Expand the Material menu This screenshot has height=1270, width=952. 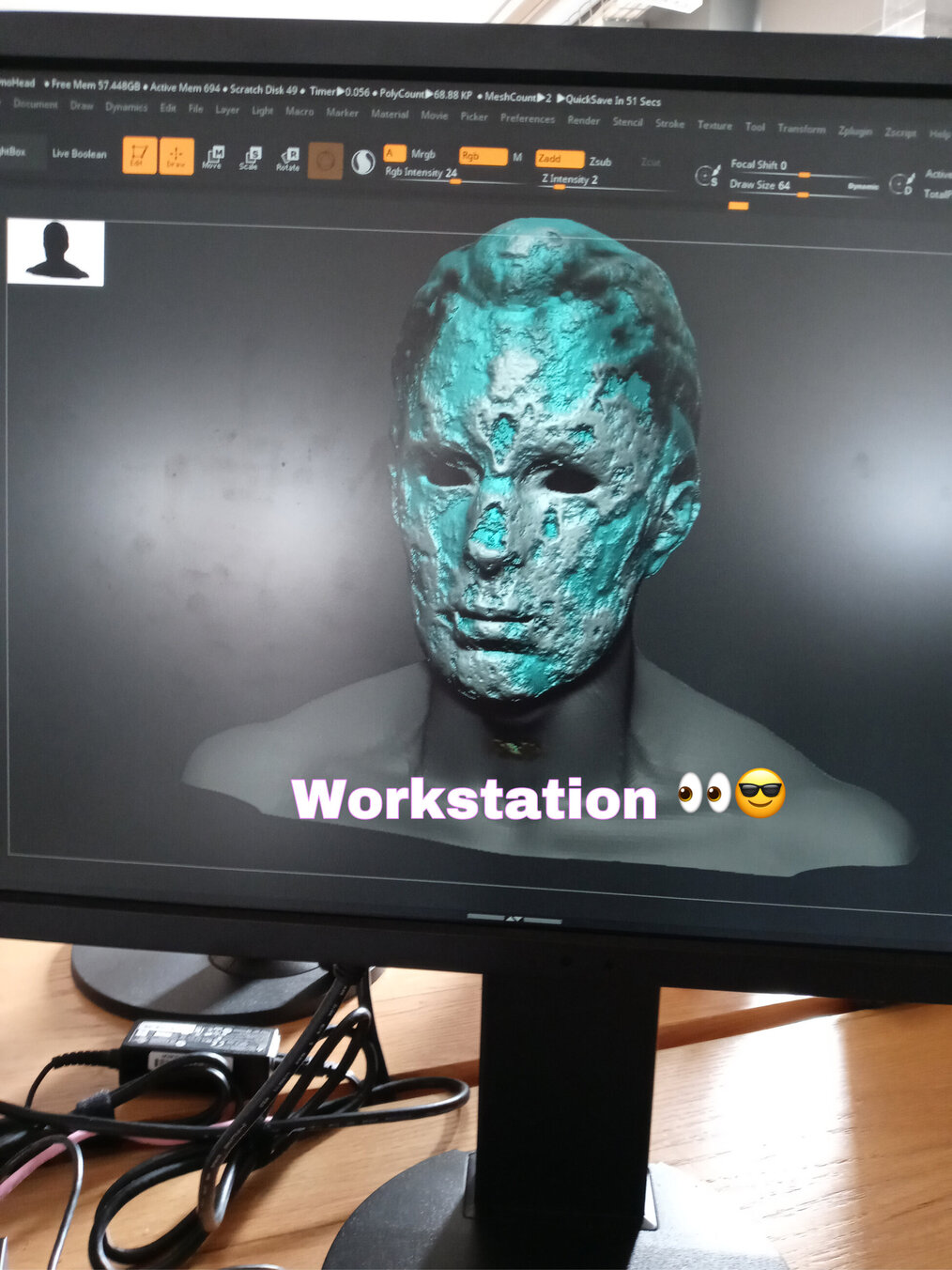click(x=390, y=114)
